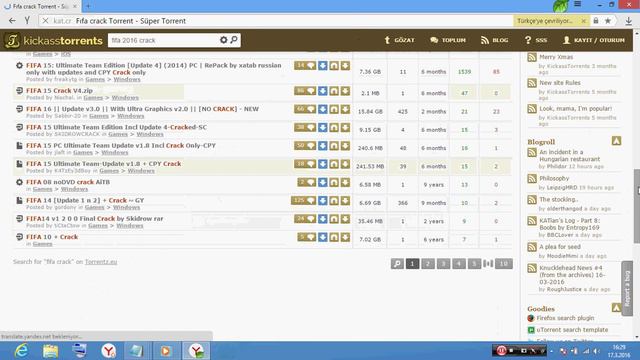Click the bookmark star in address bar

pyautogui.click(x=608, y=21)
